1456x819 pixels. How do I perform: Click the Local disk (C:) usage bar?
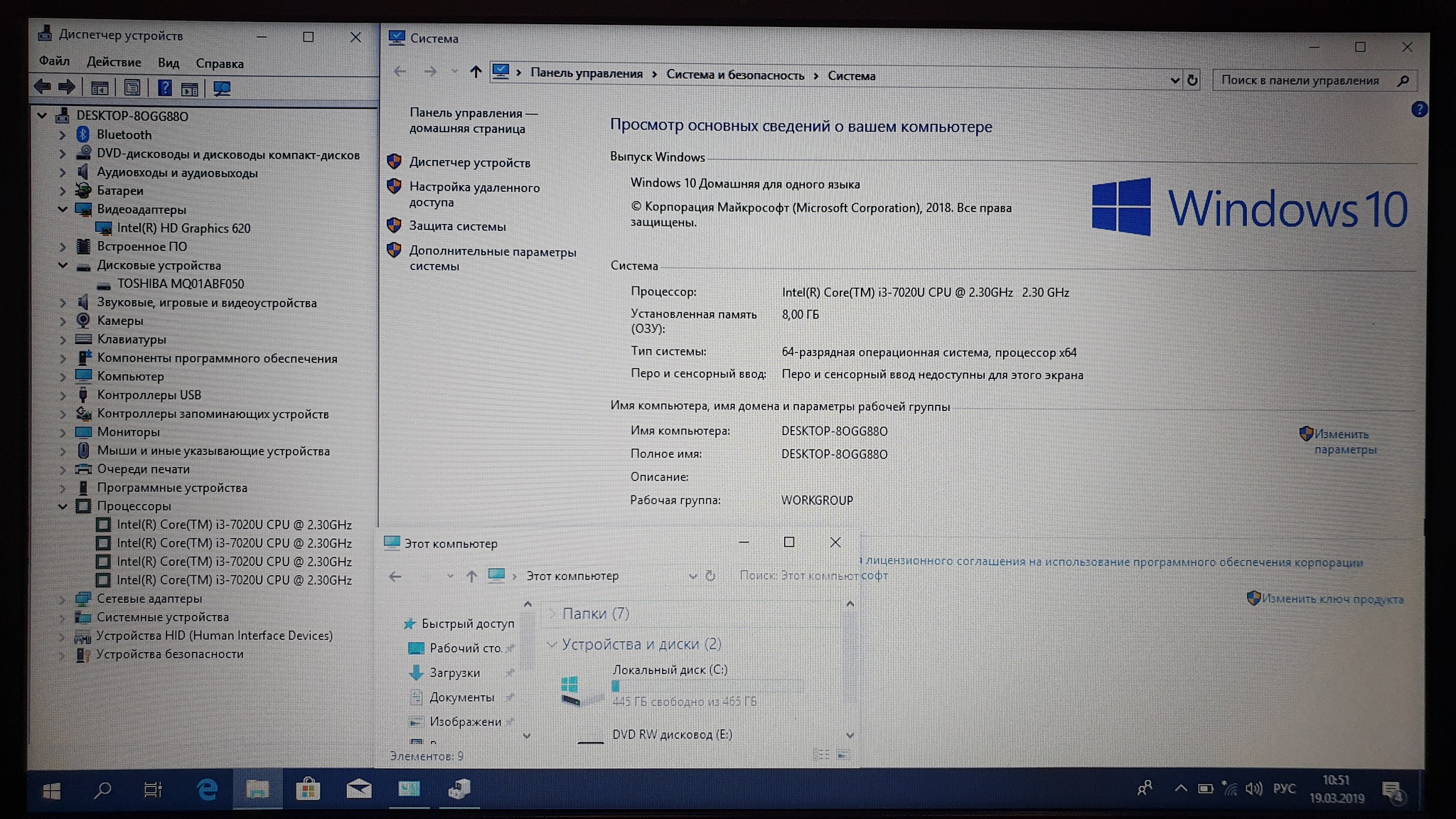coord(707,686)
